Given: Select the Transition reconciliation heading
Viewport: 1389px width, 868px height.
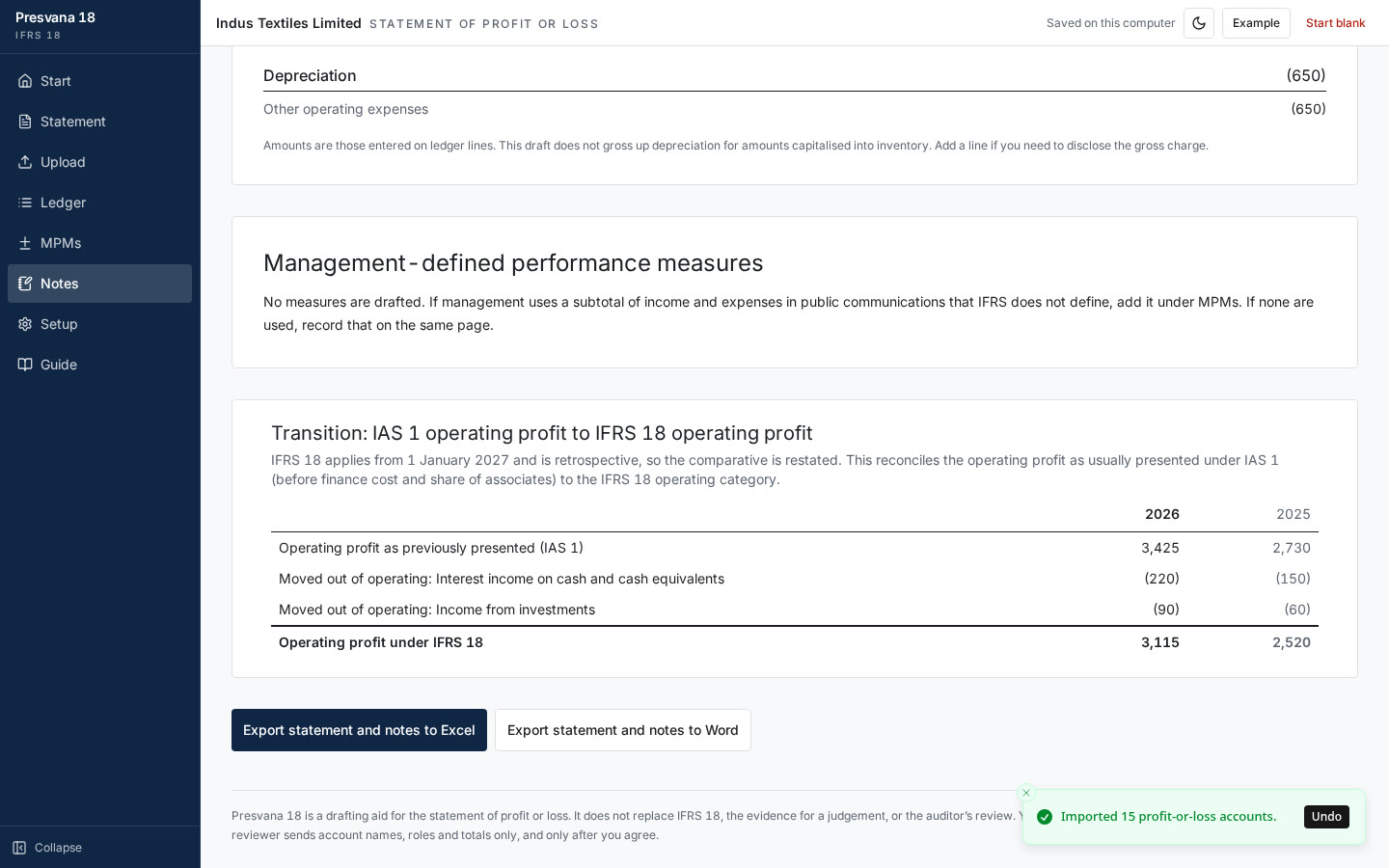Looking at the screenshot, I should click(x=542, y=433).
